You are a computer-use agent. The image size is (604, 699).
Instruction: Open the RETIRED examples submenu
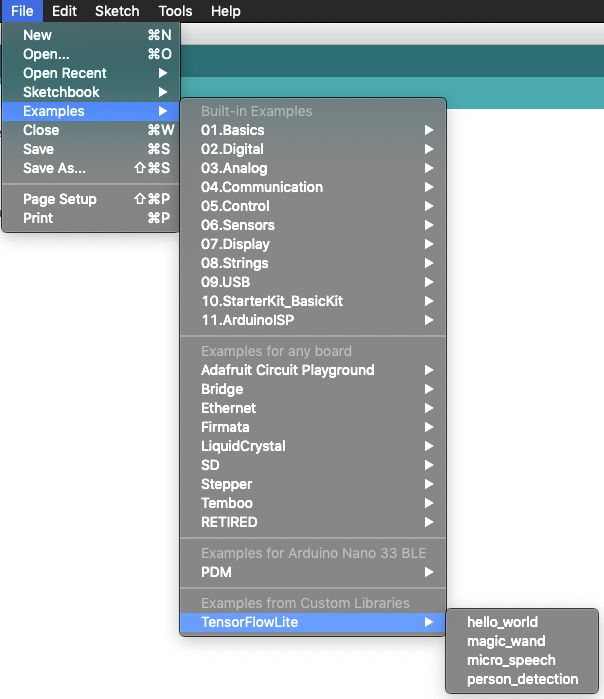click(313, 522)
